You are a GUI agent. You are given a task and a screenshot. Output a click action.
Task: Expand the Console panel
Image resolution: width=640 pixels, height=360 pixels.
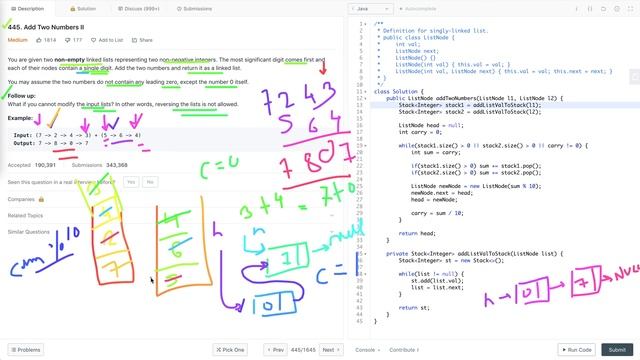[x=367, y=350]
